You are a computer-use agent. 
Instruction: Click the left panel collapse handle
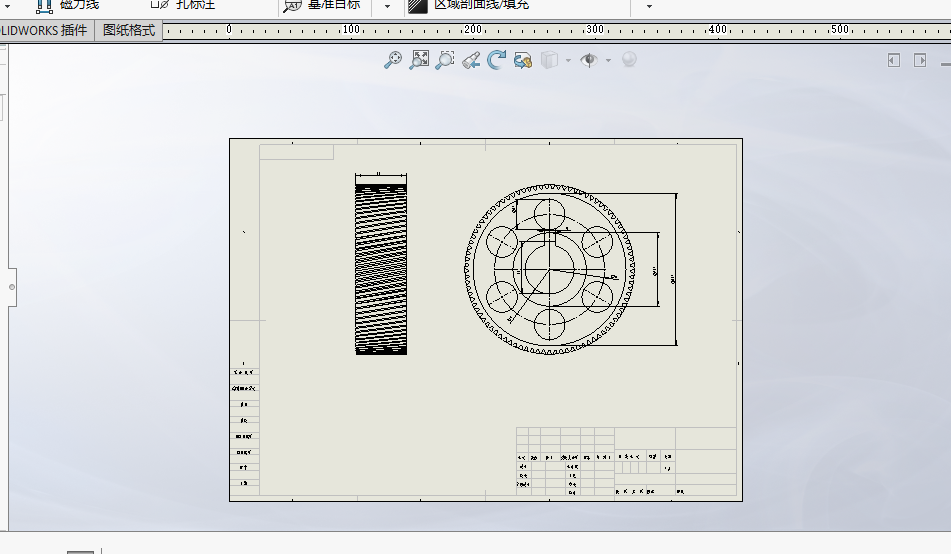(x=12, y=287)
